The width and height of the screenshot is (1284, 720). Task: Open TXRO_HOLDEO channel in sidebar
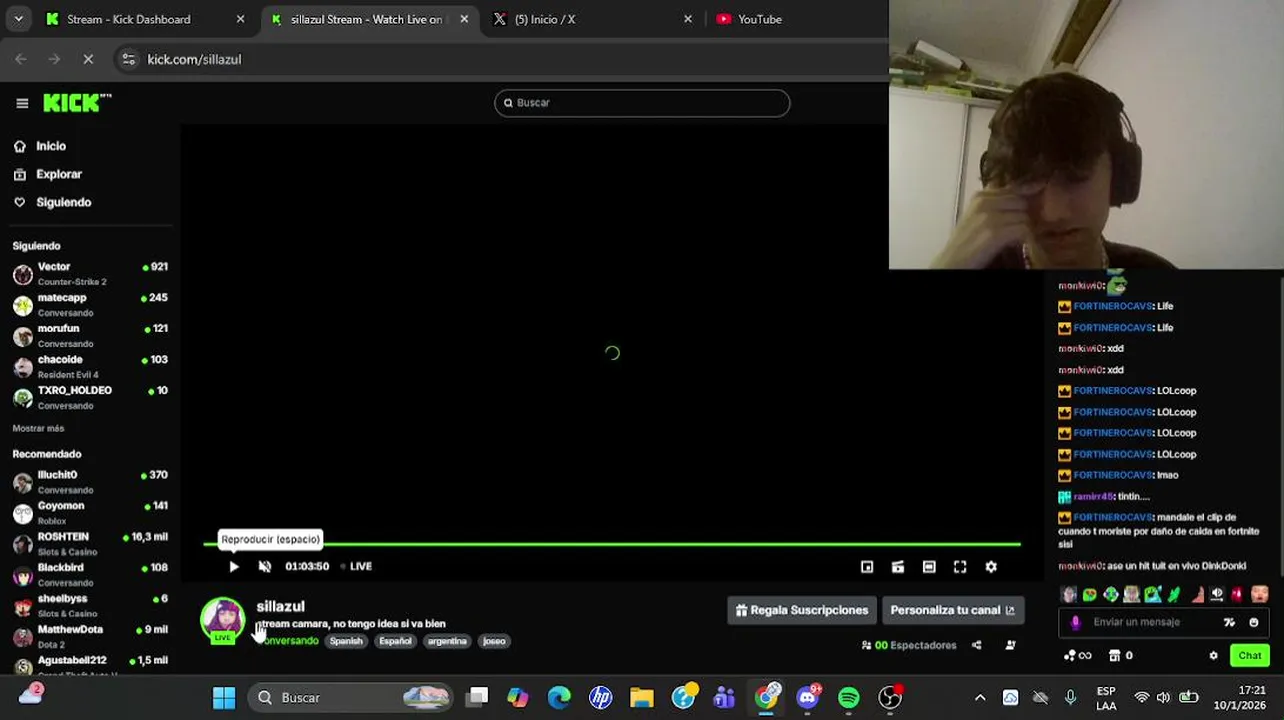click(90, 398)
